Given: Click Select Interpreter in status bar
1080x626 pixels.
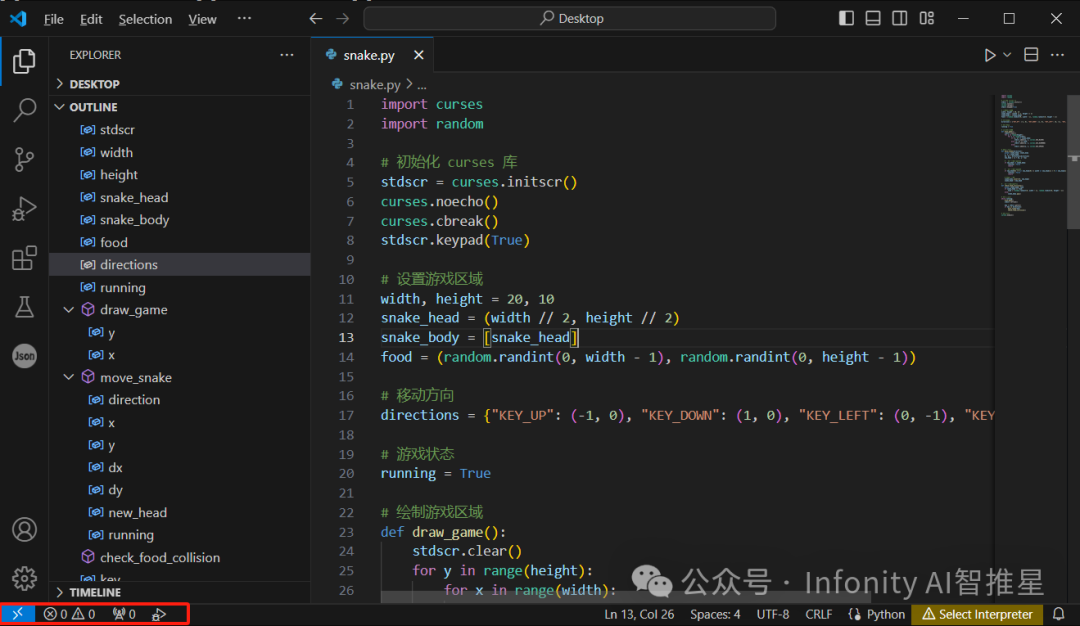Looking at the screenshot, I should (x=977, y=614).
